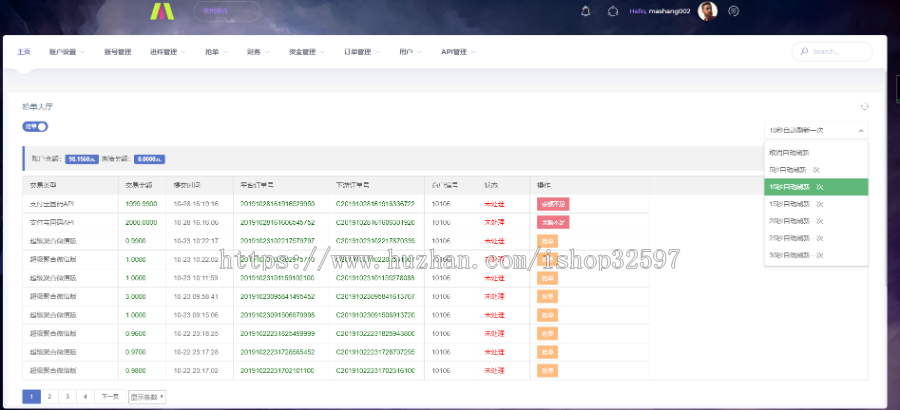Open the 显示条数 page size selector
Viewport: 900px width, 410px height.
[x=147, y=396]
